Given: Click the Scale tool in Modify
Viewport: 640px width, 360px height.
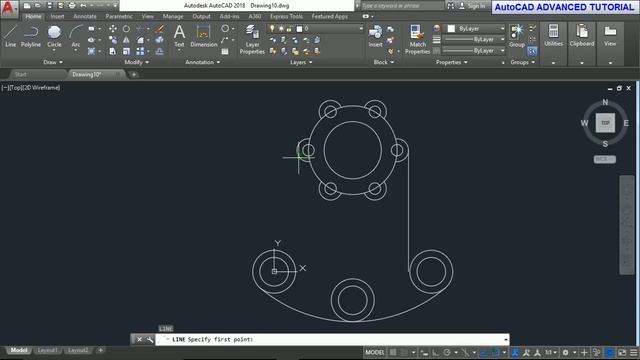Looking at the screenshot, I should [x=127, y=51].
